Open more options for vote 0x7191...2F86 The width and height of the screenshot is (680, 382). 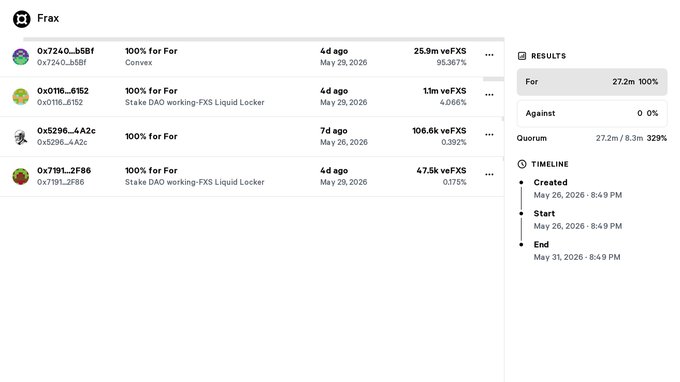tap(489, 175)
